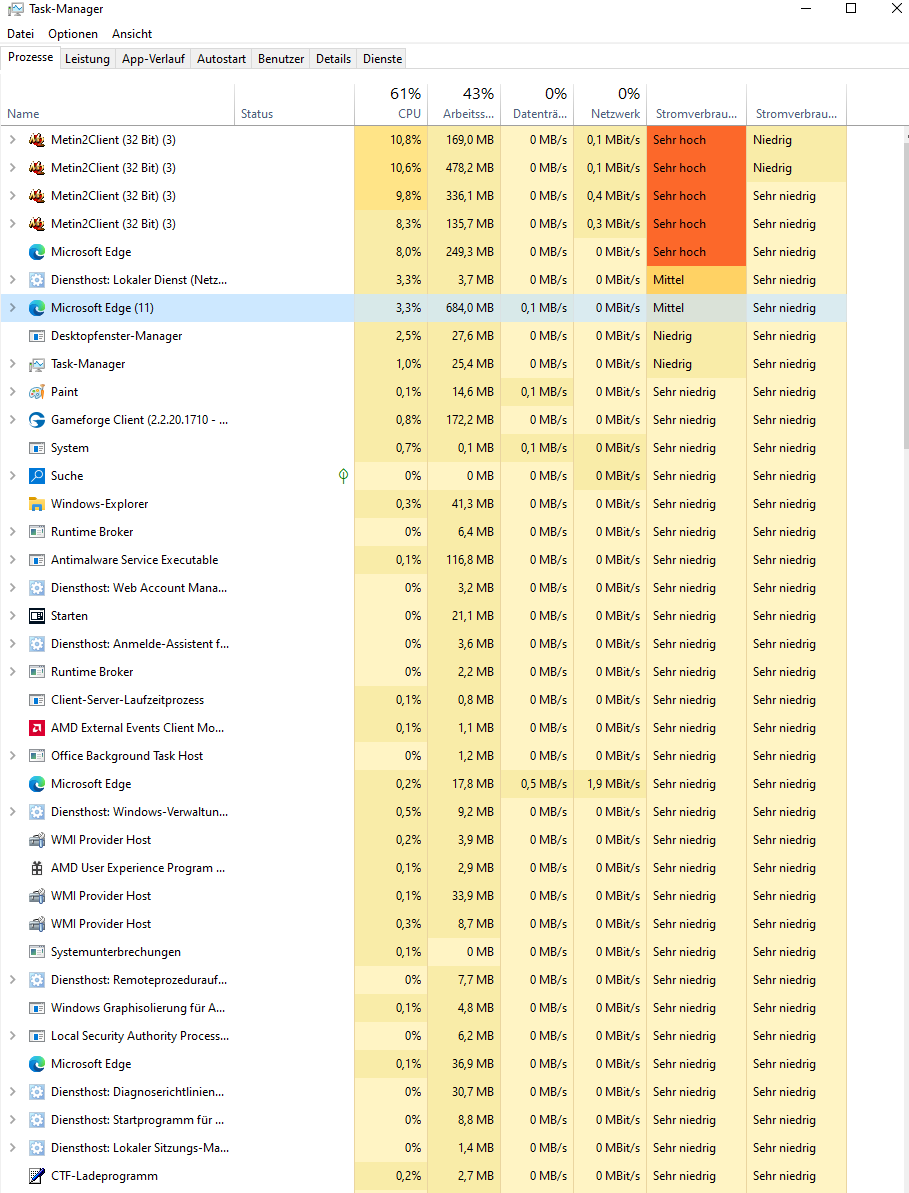Switch to the App-Verlauf tab
Viewport: 909px width, 1193px height.
(x=154, y=59)
